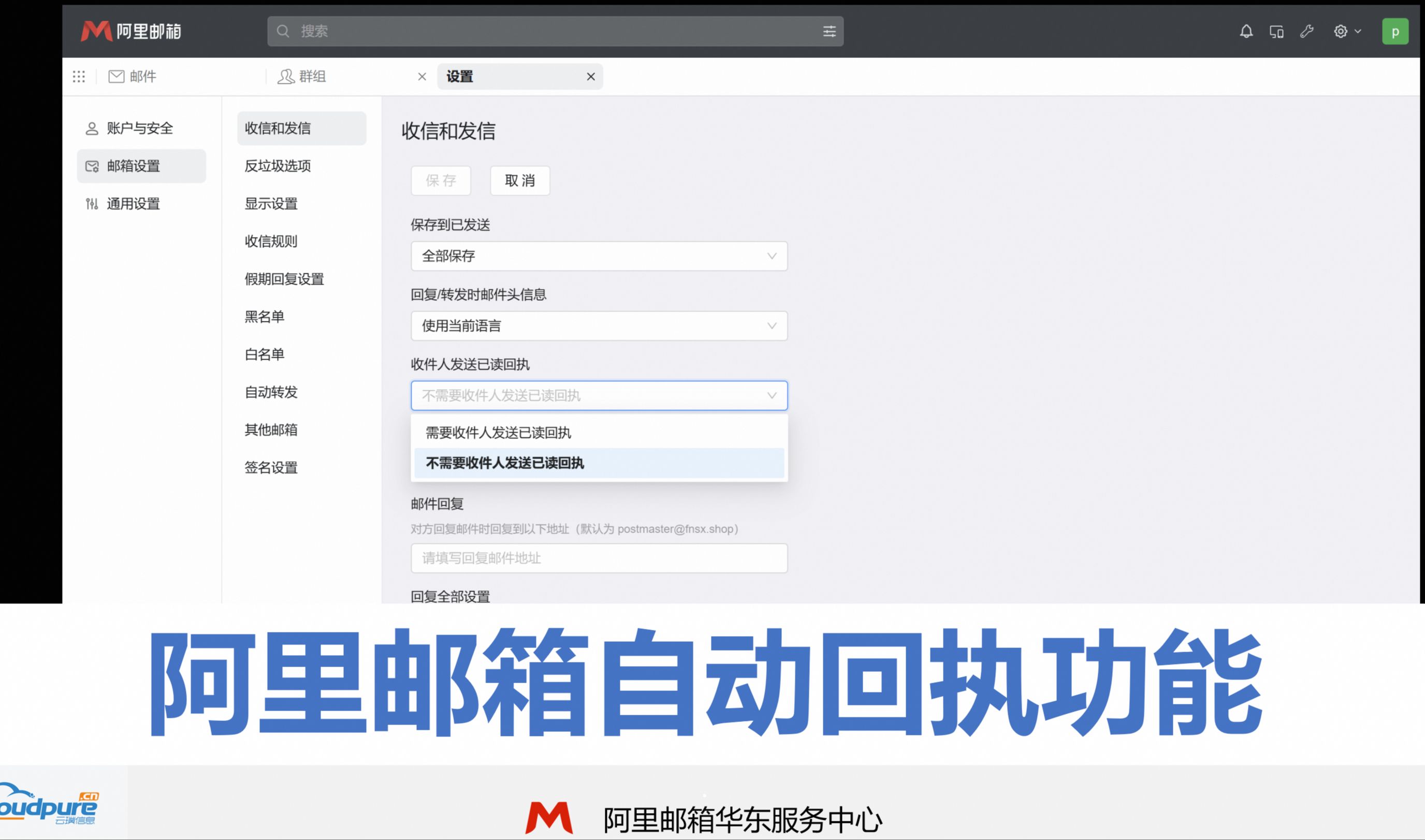Screen dimensions: 1425x840
Task: Open 反垃圾选项 submenu item
Action: tap(302, 166)
